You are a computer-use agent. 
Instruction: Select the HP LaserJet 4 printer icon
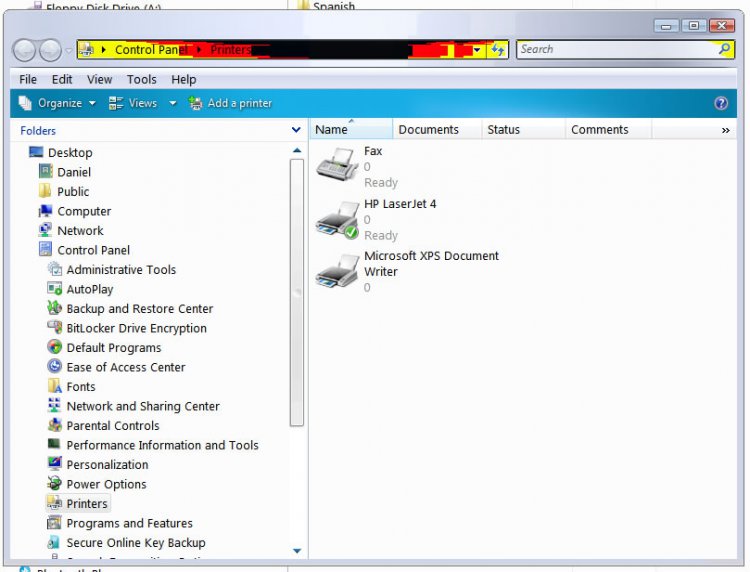click(x=337, y=218)
